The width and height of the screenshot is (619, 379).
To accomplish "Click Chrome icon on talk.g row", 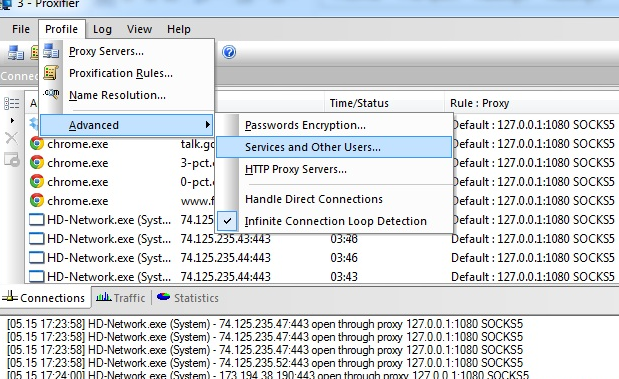I will coord(37,144).
